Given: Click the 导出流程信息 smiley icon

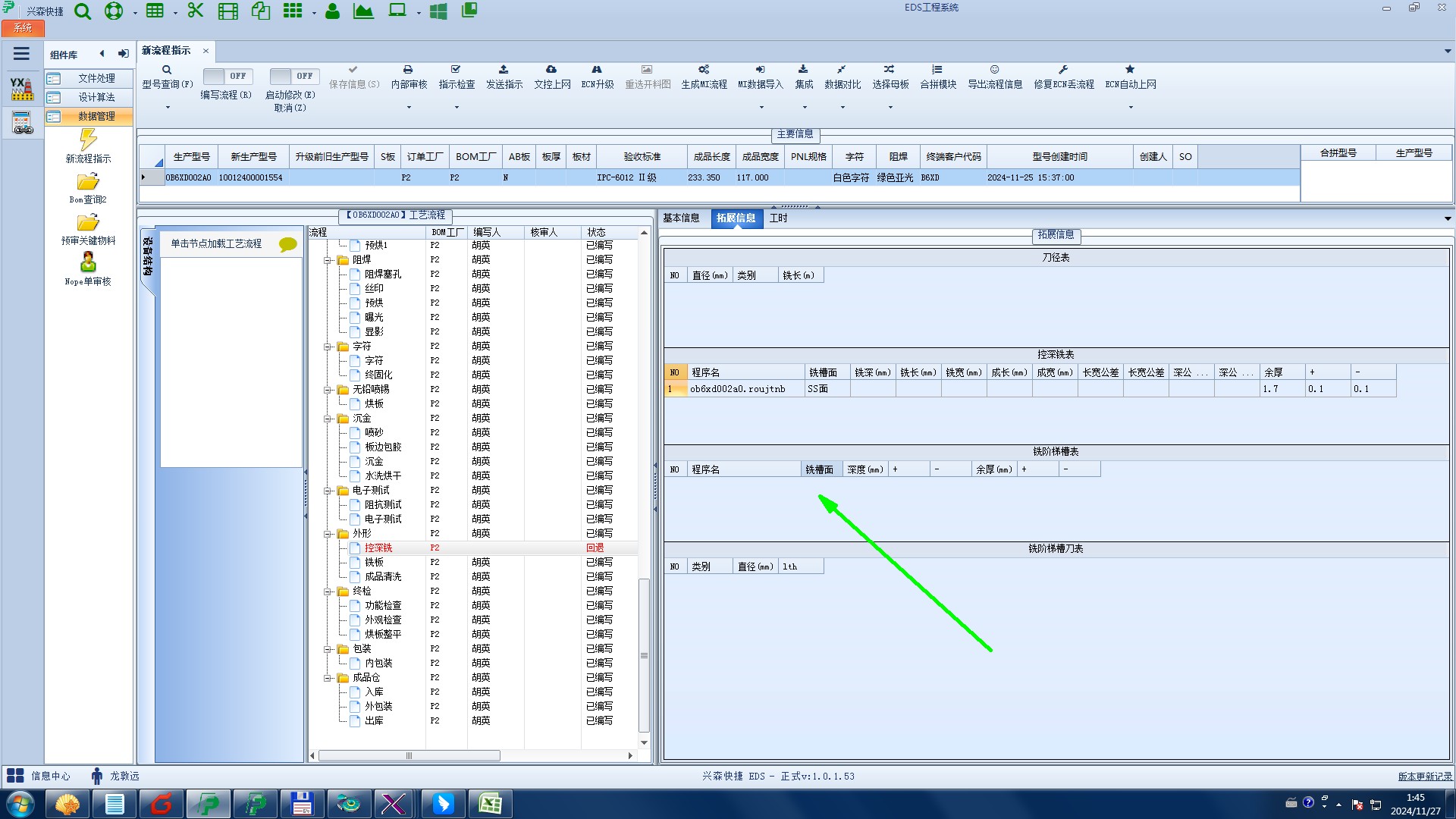Looking at the screenshot, I should (x=994, y=70).
